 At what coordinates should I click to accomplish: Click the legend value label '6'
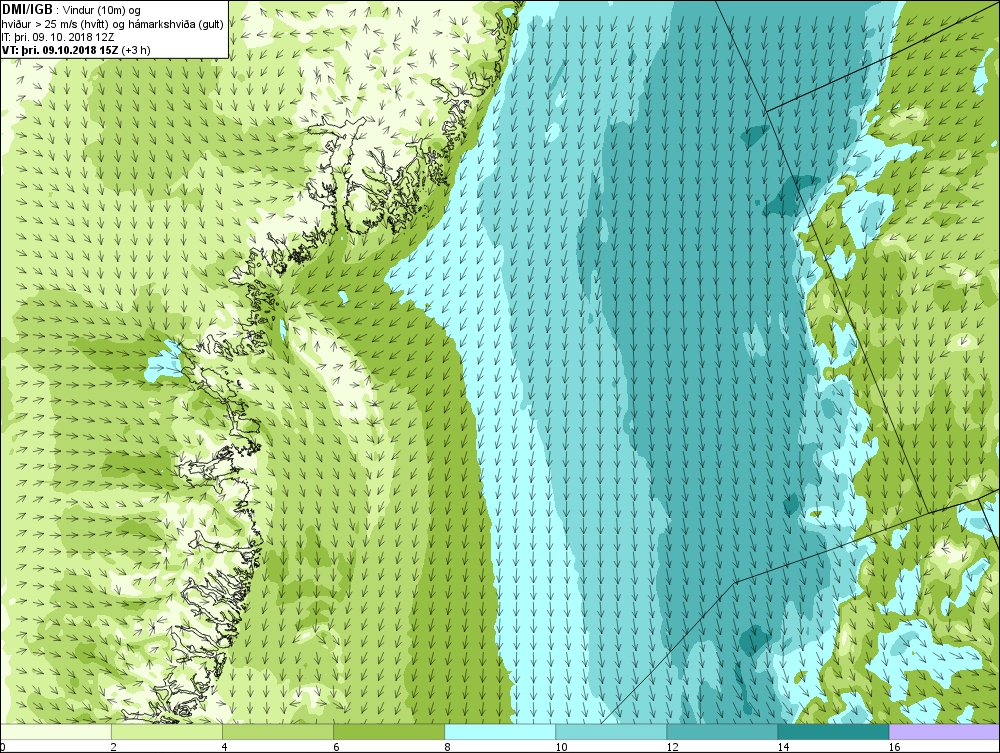pyautogui.click(x=336, y=747)
